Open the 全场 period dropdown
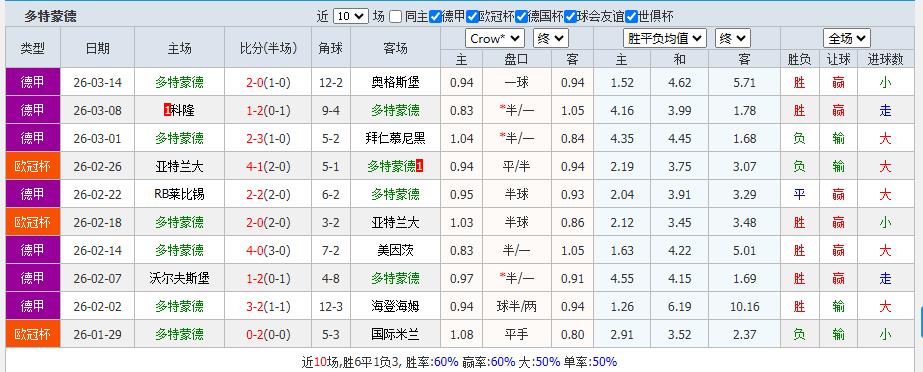 point(846,39)
